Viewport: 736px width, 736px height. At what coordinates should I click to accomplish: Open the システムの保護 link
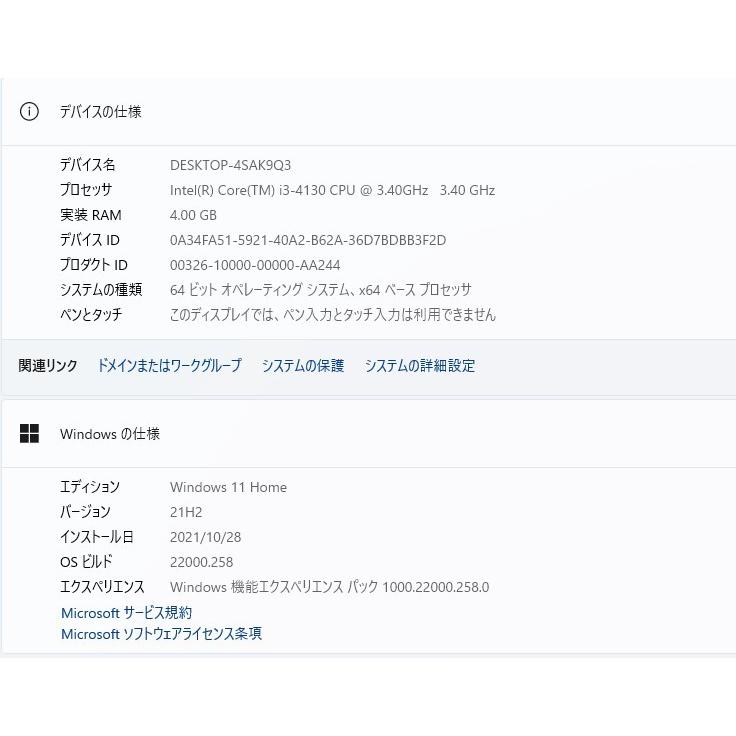[303, 366]
